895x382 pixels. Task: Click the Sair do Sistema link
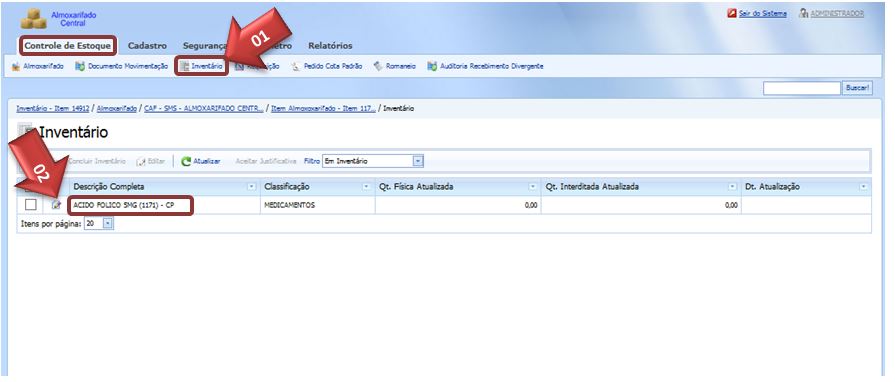[763, 14]
